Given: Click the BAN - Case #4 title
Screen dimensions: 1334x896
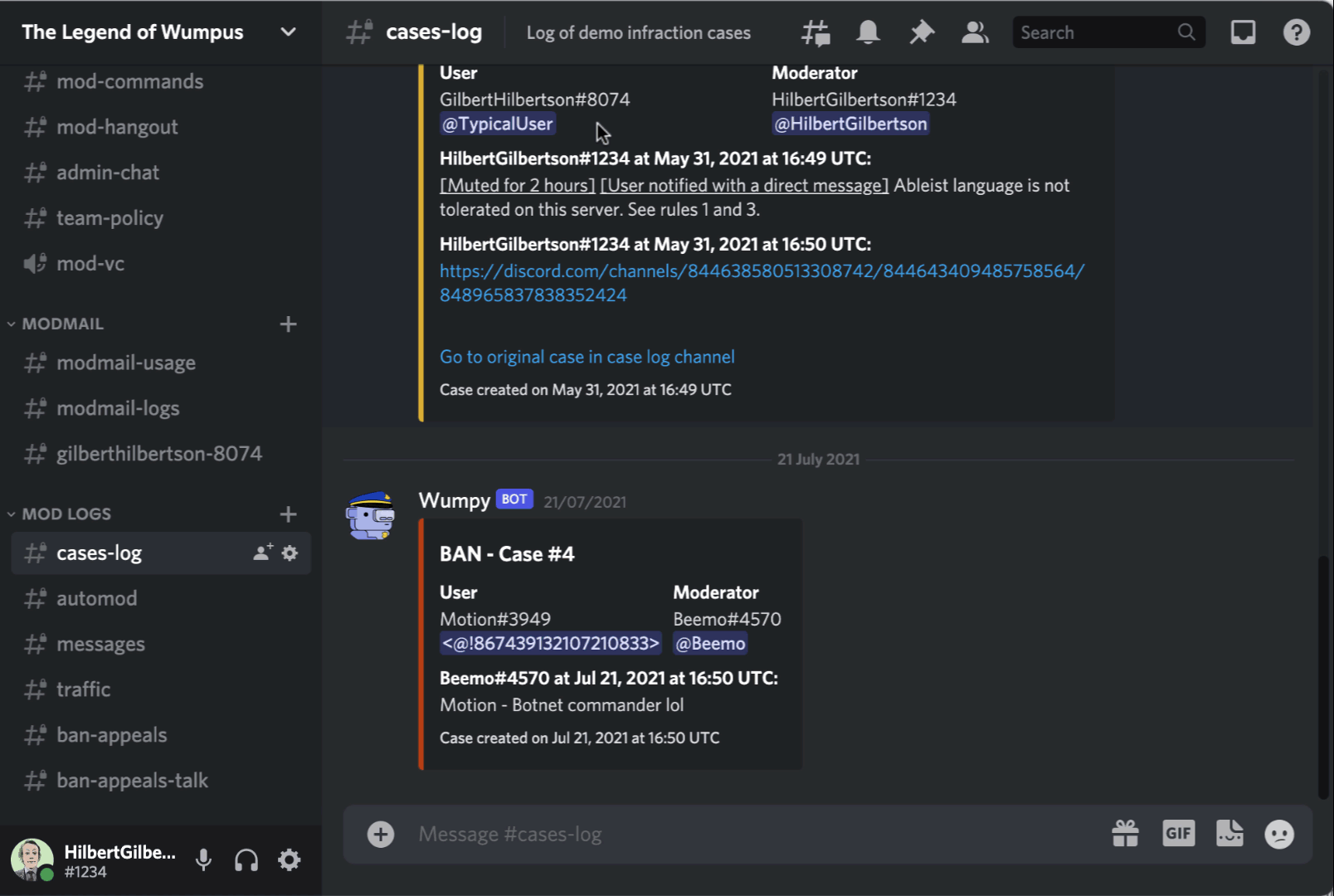Looking at the screenshot, I should point(507,554).
